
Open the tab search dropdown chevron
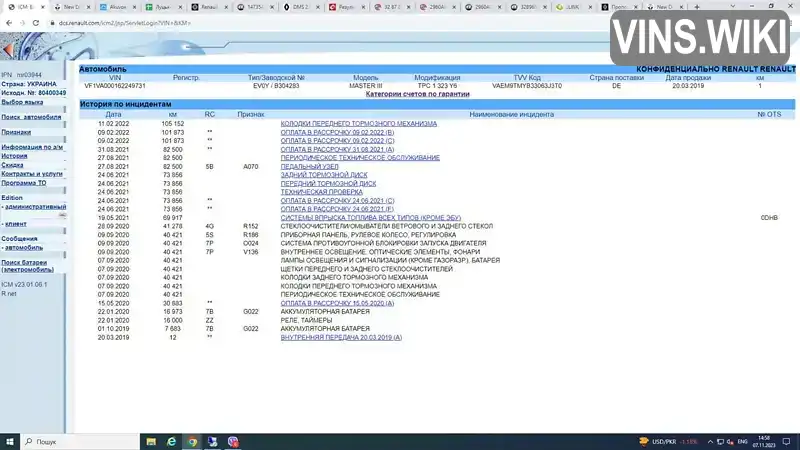pyautogui.click(x=733, y=7)
